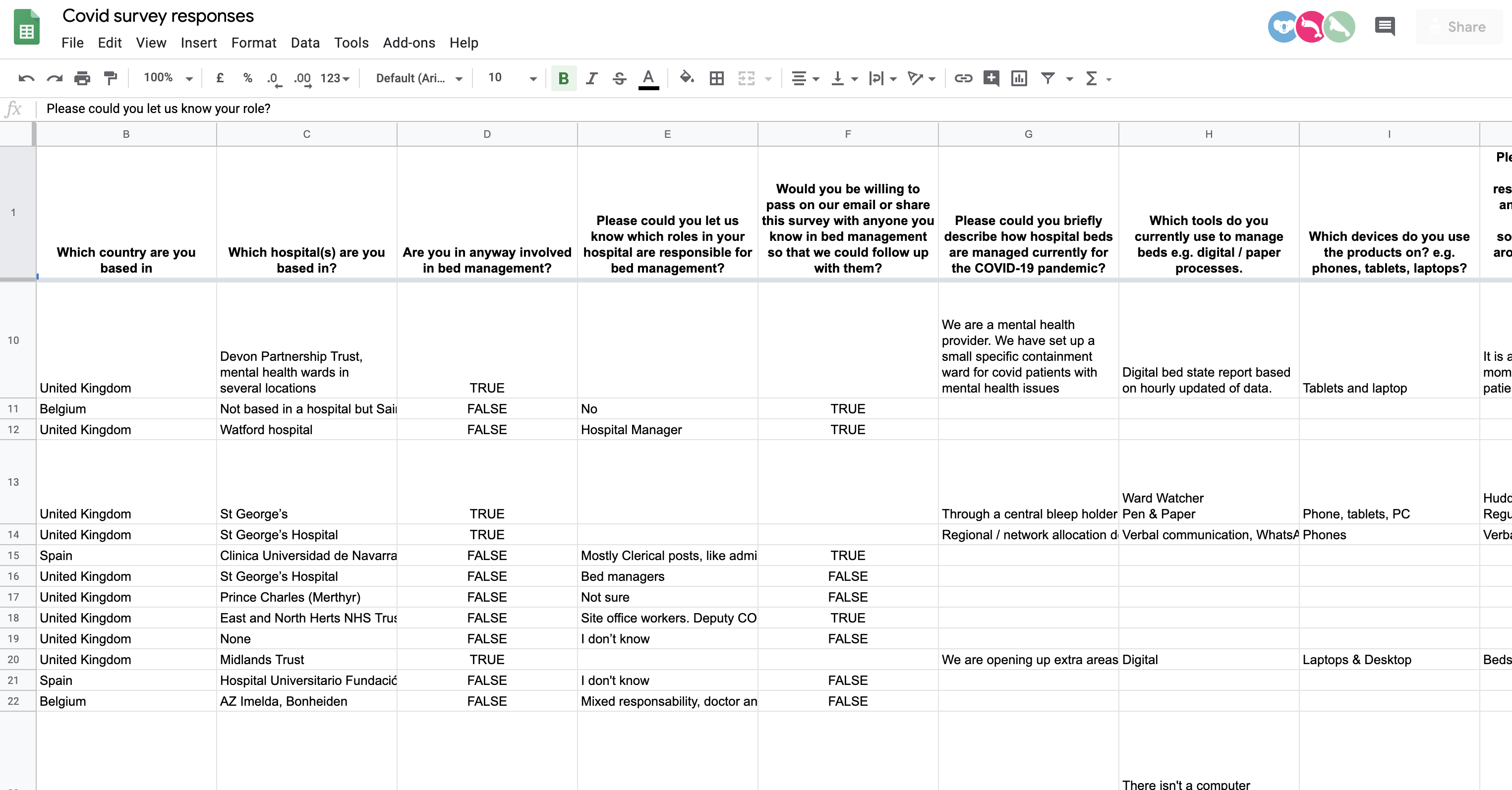Open the Format menu
Screen dimensions: 1512x790
253,43
